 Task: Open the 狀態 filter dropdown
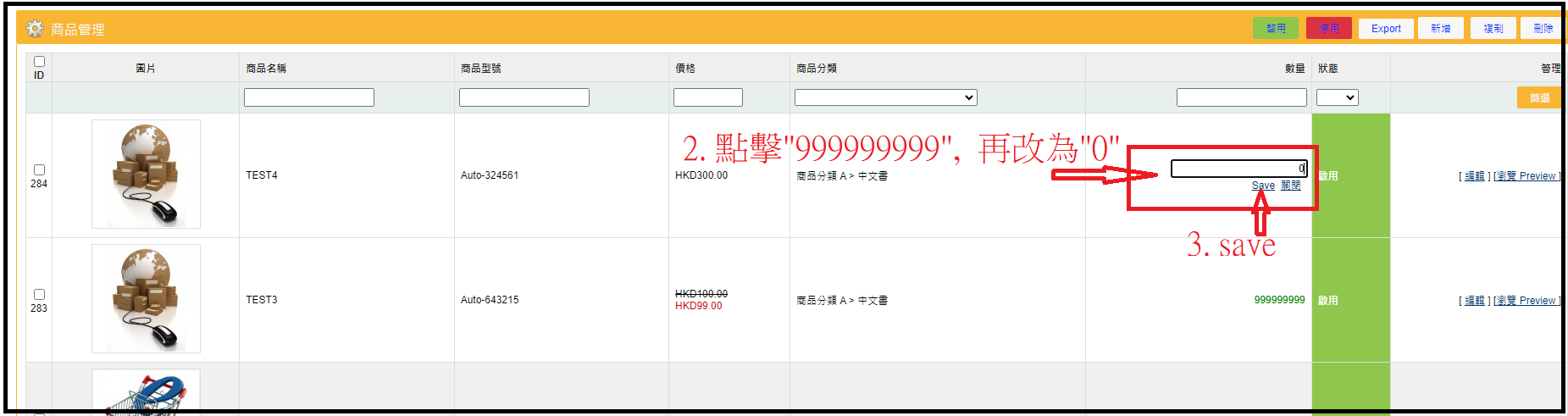click(1337, 97)
